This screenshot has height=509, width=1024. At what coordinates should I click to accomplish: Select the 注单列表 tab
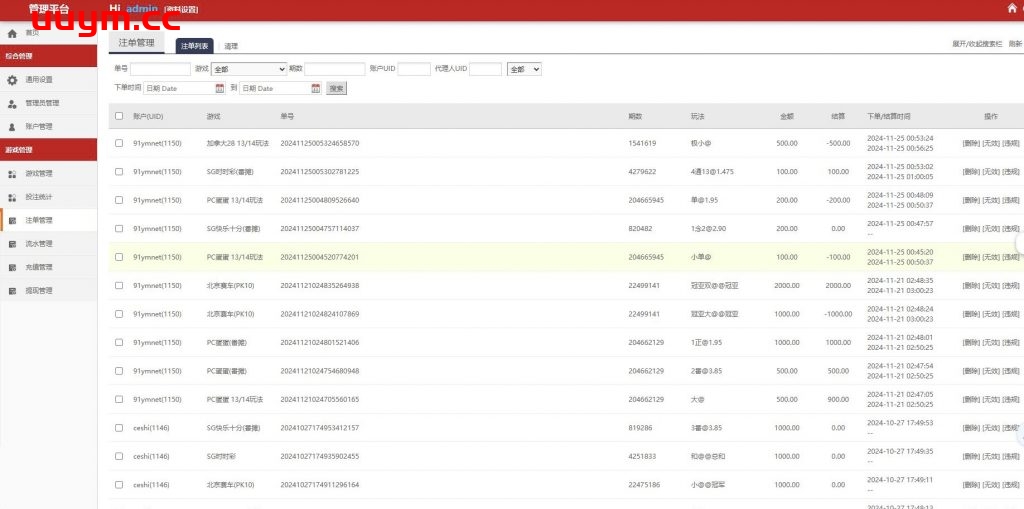194,46
